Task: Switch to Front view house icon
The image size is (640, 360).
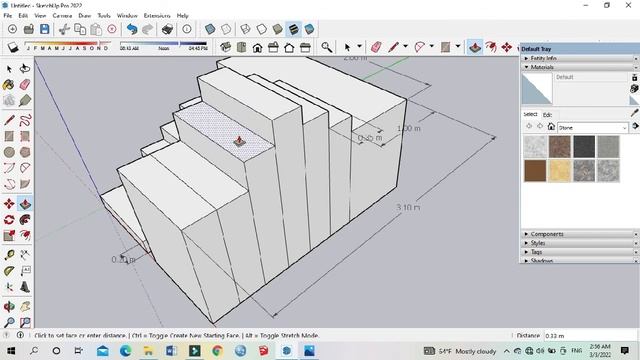Action: click(x=258, y=47)
